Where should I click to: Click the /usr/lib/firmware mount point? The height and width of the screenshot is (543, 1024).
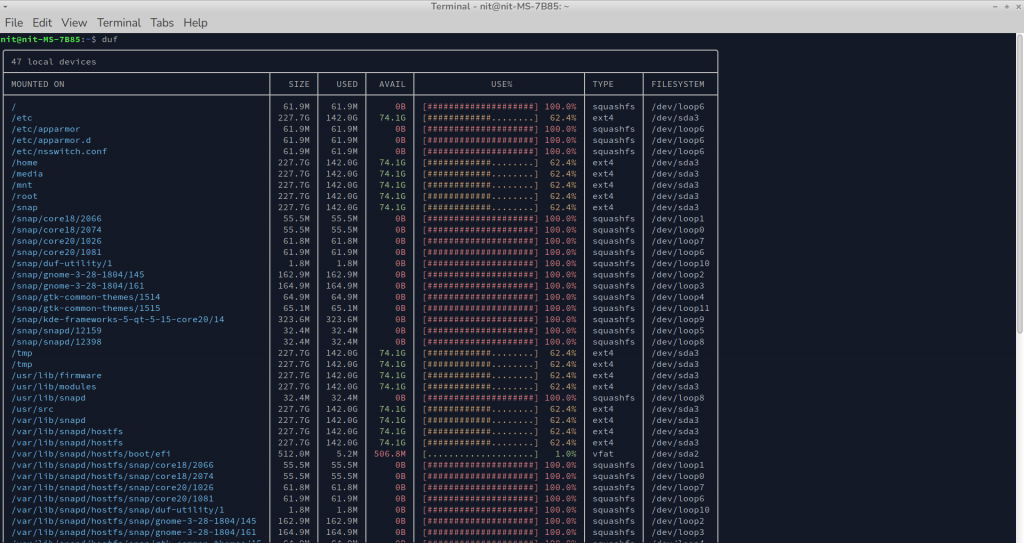(56, 375)
